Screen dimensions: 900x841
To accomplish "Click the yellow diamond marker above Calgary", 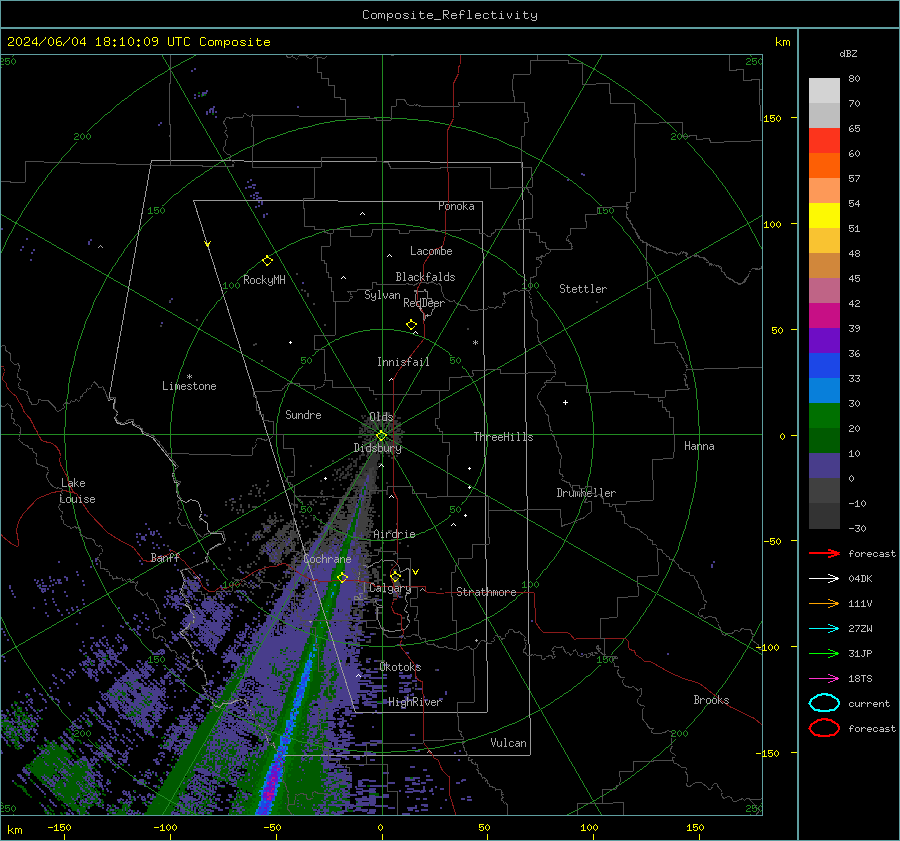I will point(395,576).
